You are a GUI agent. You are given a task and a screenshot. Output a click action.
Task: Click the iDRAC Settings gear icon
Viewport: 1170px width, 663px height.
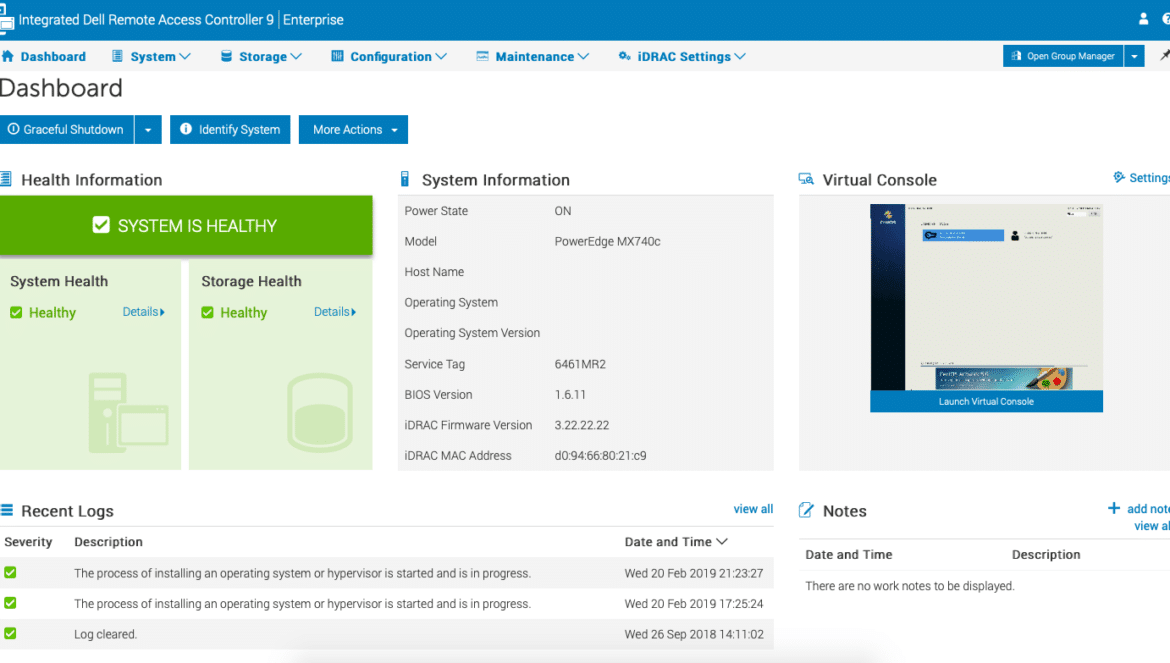(625, 56)
